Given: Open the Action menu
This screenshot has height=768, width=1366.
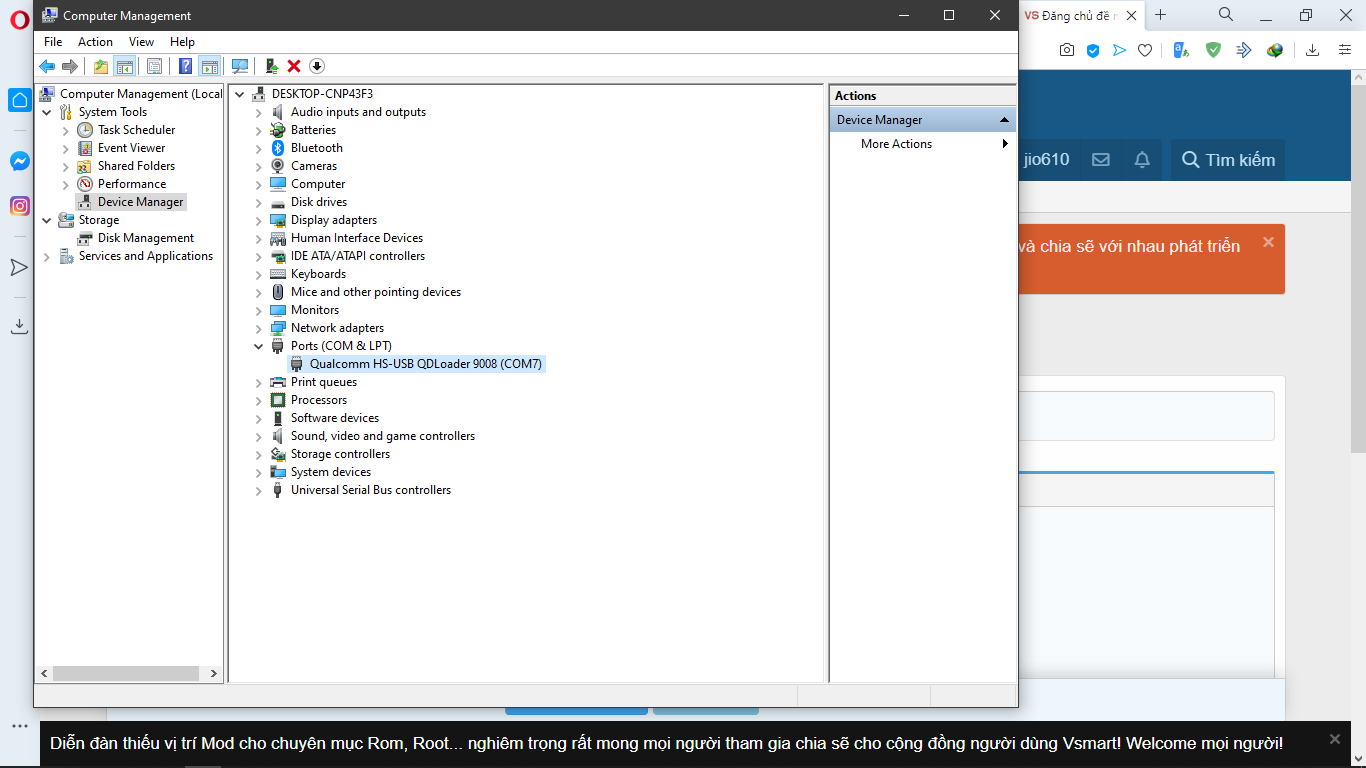Looking at the screenshot, I should click(95, 42).
